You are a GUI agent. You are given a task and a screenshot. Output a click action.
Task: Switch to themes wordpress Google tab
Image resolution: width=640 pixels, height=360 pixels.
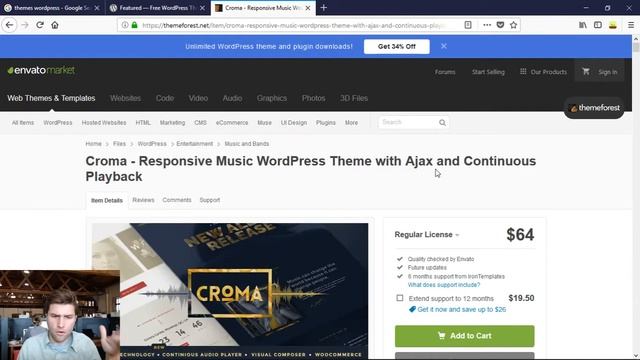pyautogui.click(x=51, y=8)
